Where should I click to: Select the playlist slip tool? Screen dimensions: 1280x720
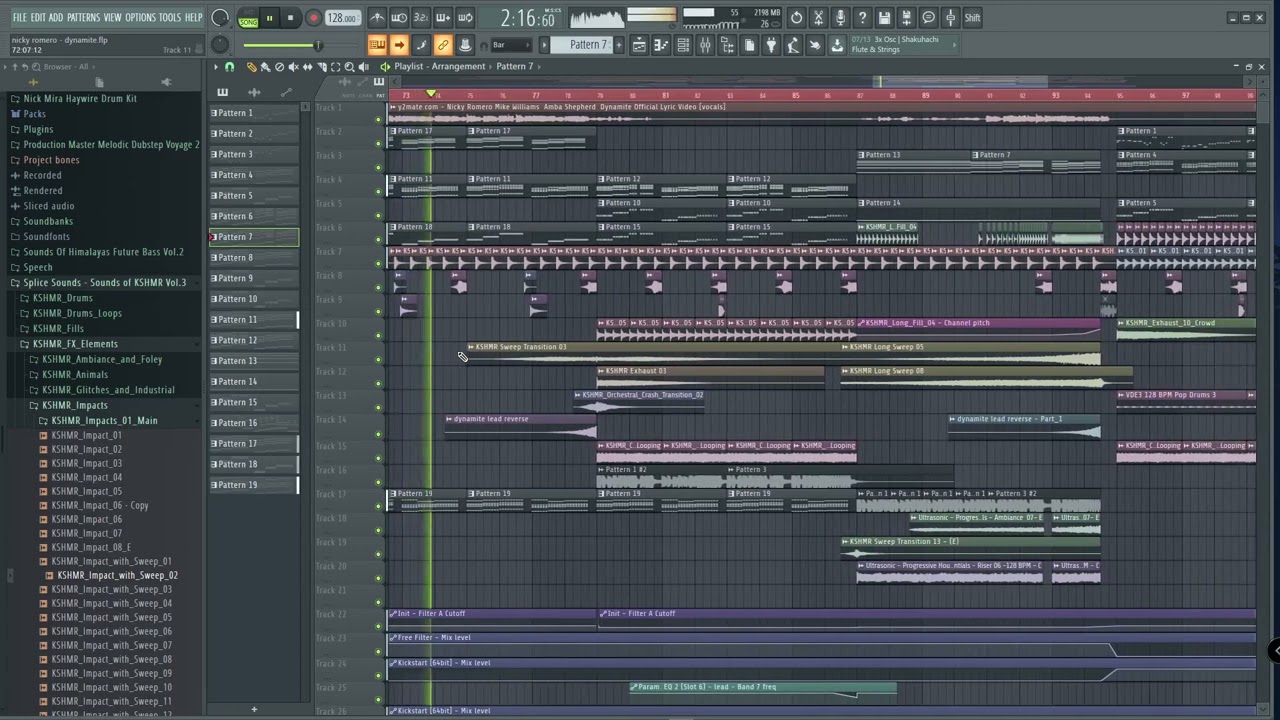coord(308,67)
